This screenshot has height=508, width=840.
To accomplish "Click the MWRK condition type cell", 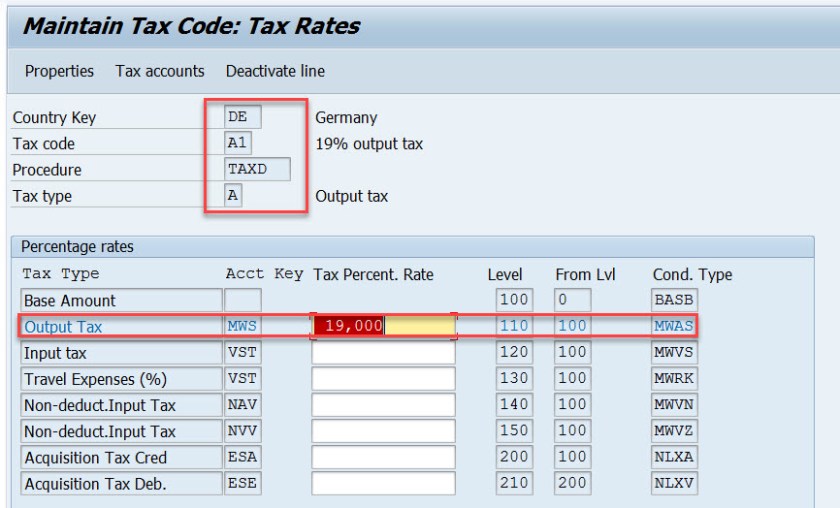I will click(x=674, y=379).
